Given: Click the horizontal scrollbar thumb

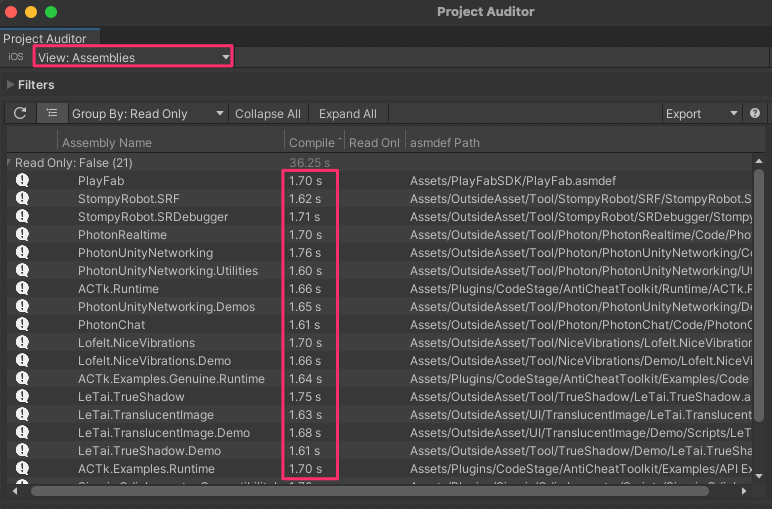Looking at the screenshot, I should click(x=370, y=491).
